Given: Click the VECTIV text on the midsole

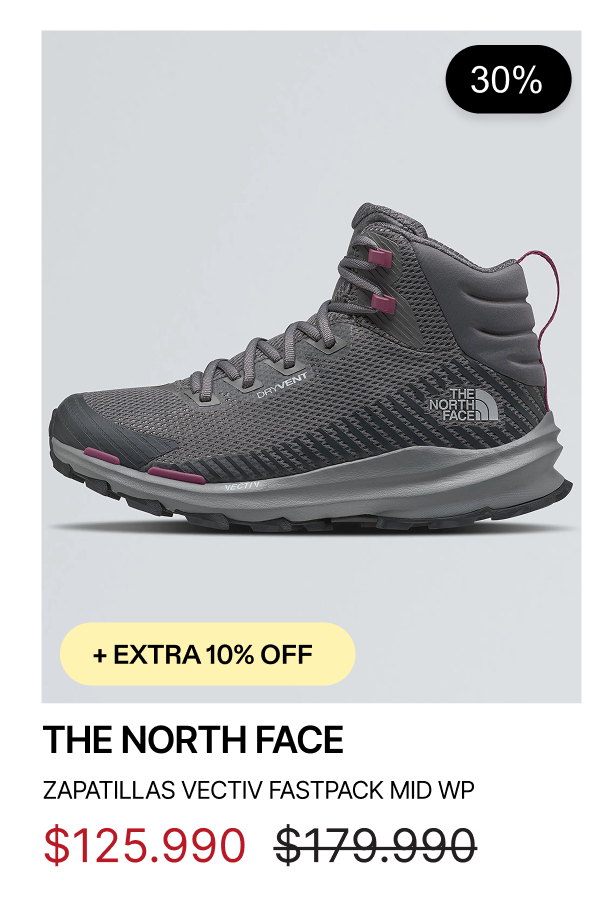Looking at the screenshot, I should point(241,487).
